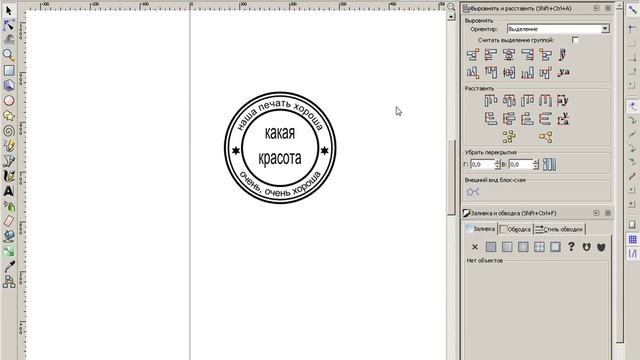Select the Text tool
The width and height of the screenshot is (640, 360).
pos(9,191)
